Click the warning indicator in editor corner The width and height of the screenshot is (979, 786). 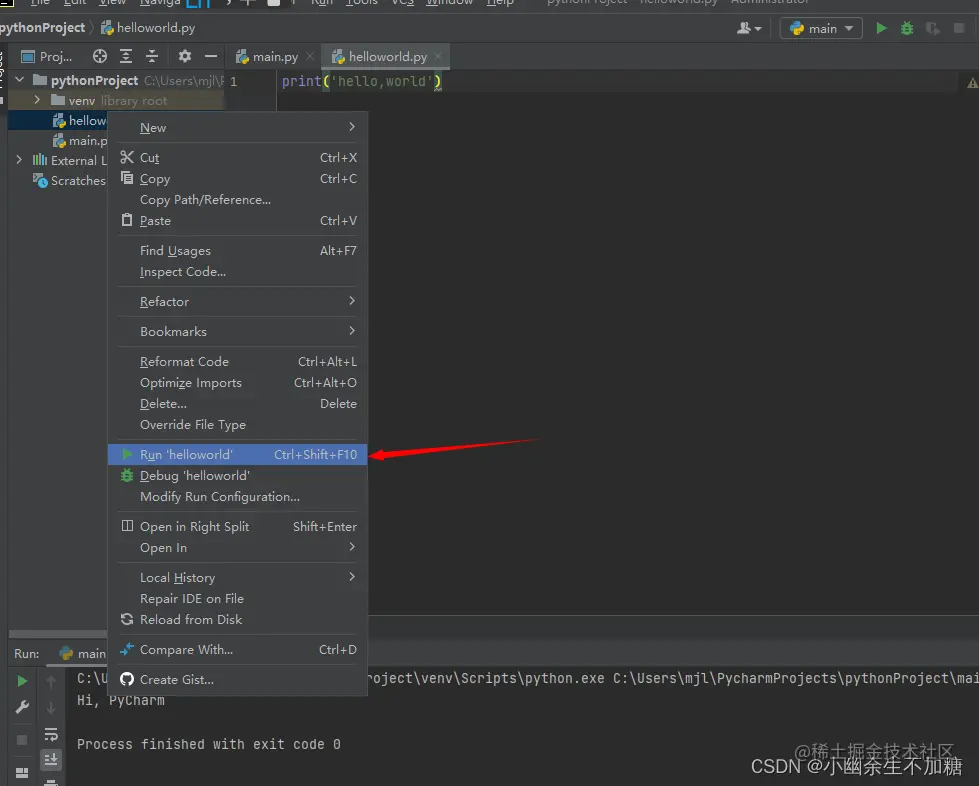coord(972,83)
